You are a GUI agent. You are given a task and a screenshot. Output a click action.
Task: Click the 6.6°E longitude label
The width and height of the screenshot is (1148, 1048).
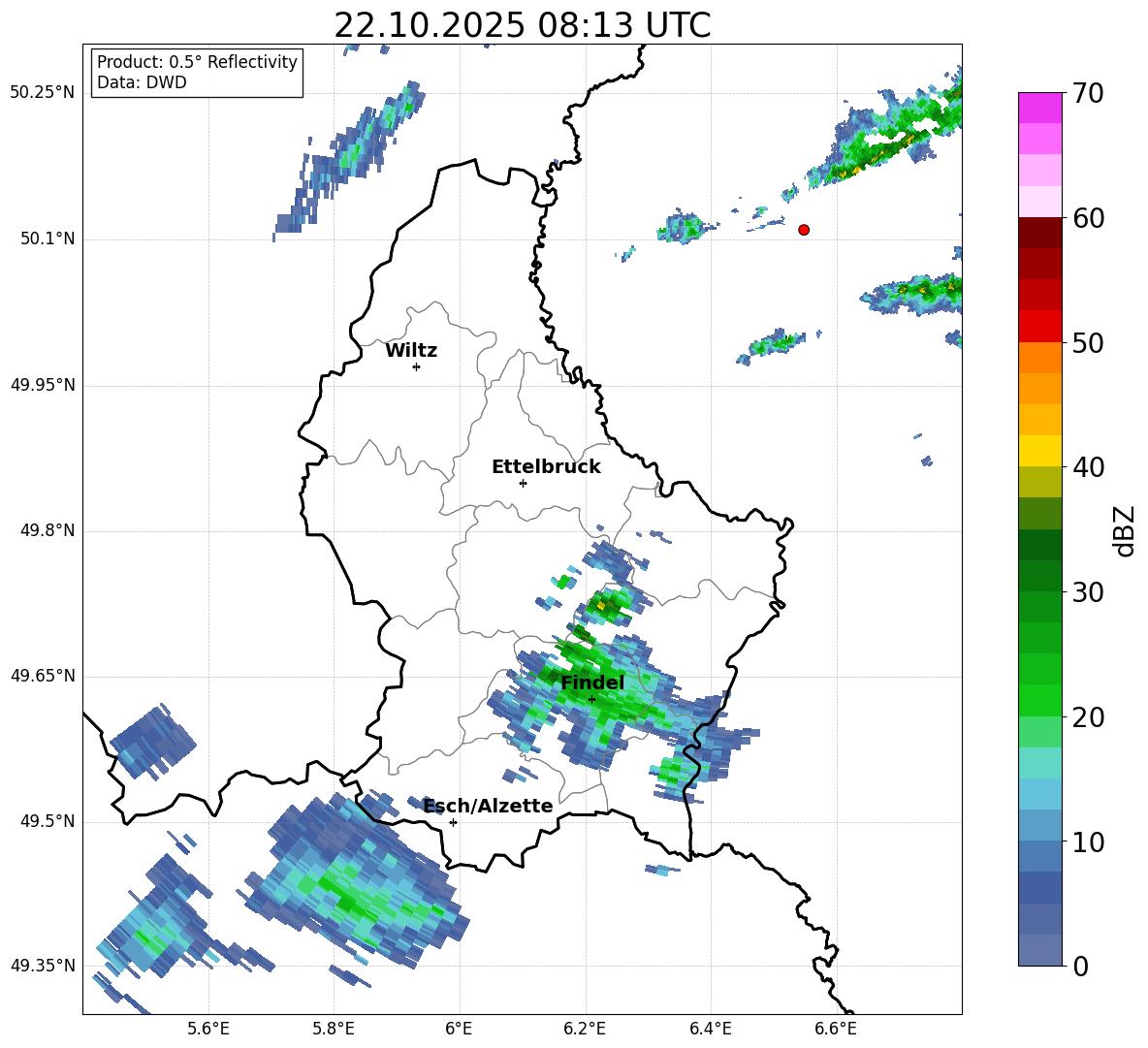836,1030
